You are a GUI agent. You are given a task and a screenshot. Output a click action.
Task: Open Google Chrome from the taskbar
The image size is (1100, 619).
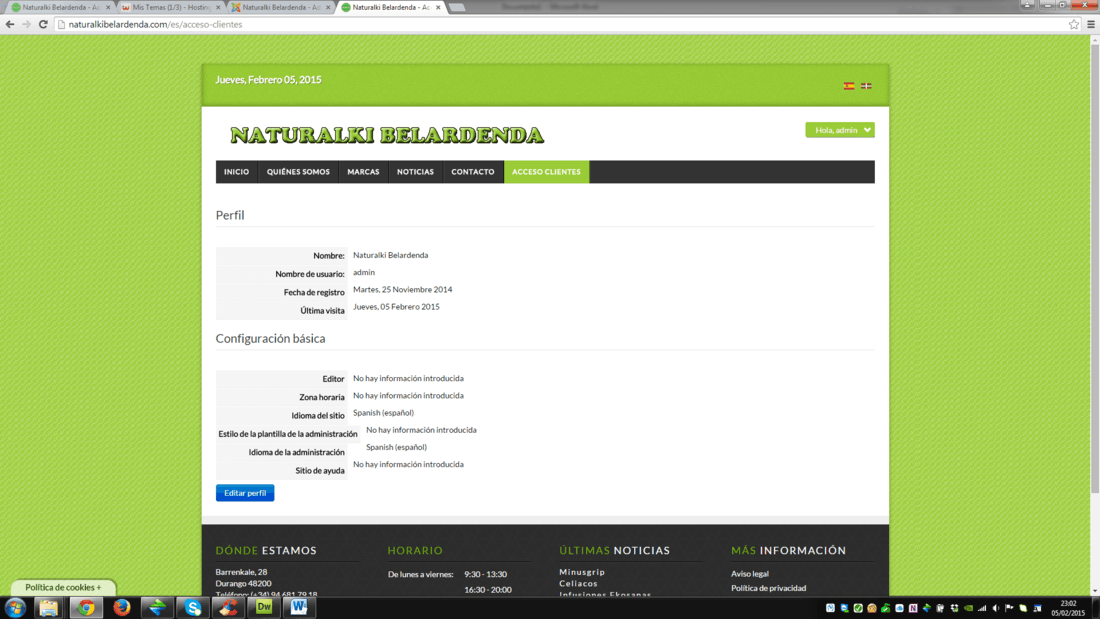86,608
